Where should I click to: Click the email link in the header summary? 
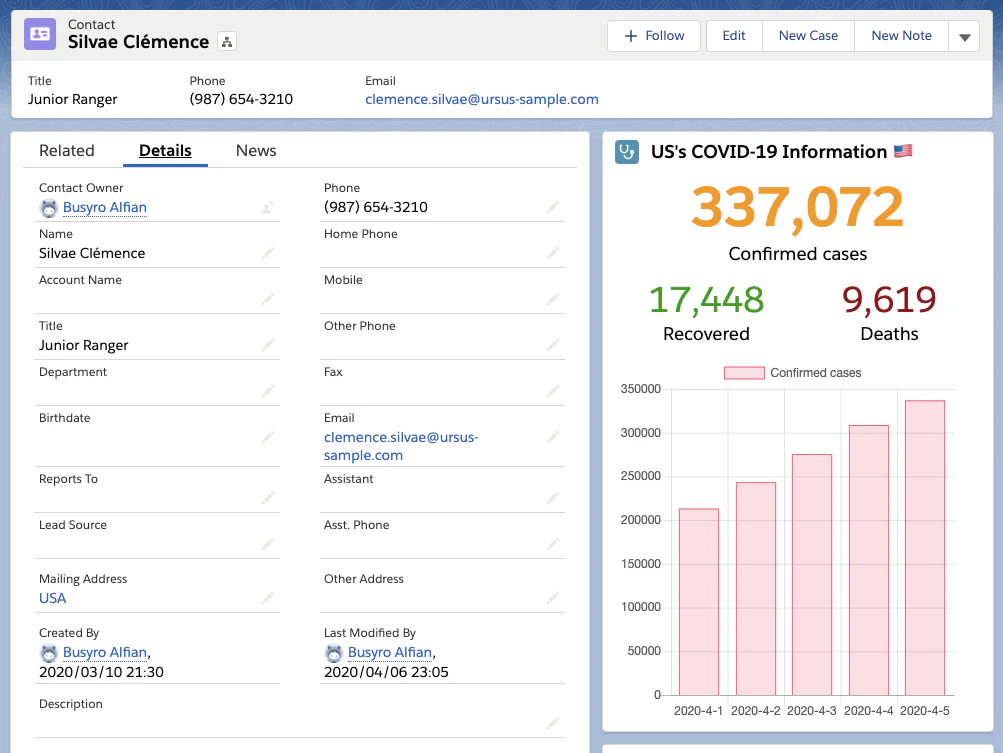coord(482,99)
